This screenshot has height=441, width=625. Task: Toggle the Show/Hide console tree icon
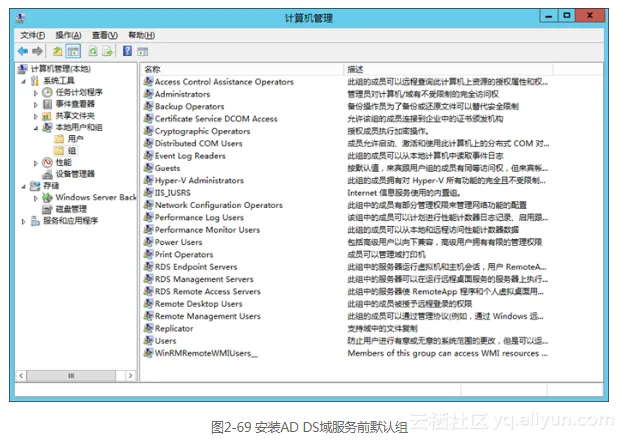pos(73,51)
